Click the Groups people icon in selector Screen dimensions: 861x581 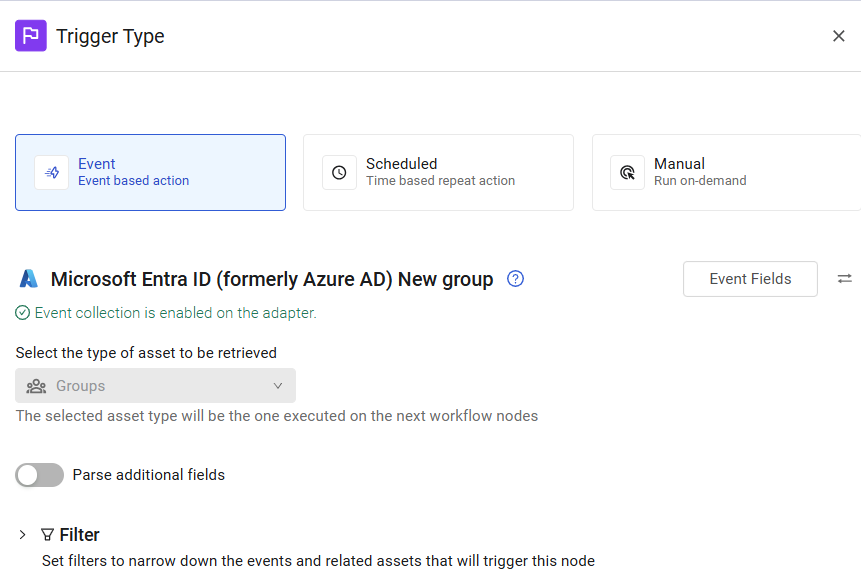37,386
